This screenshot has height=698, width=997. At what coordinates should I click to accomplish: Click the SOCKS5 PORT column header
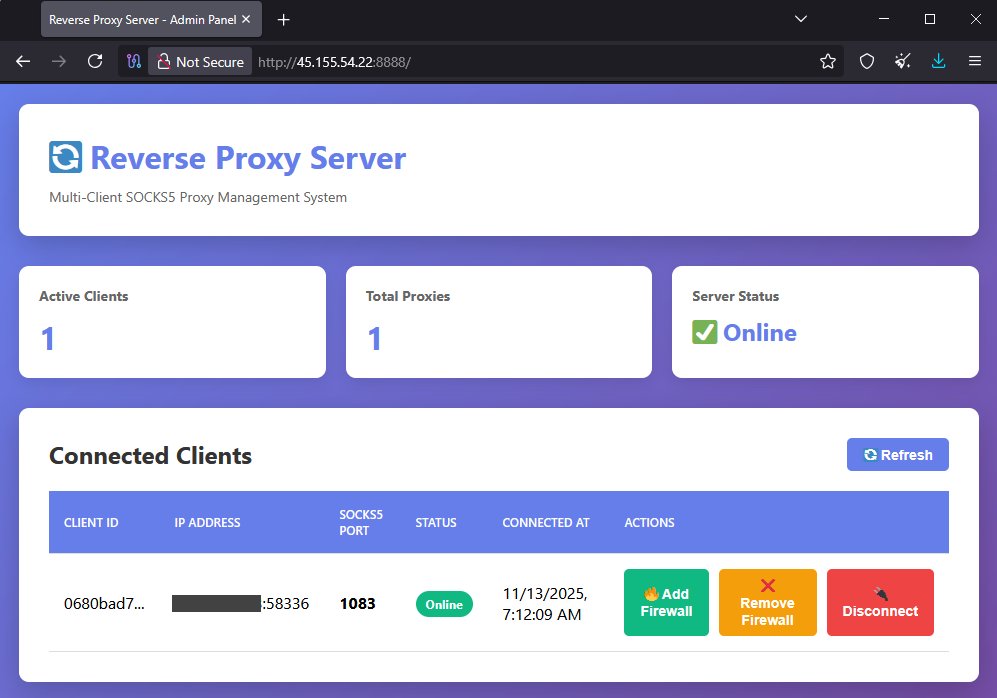tap(361, 523)
